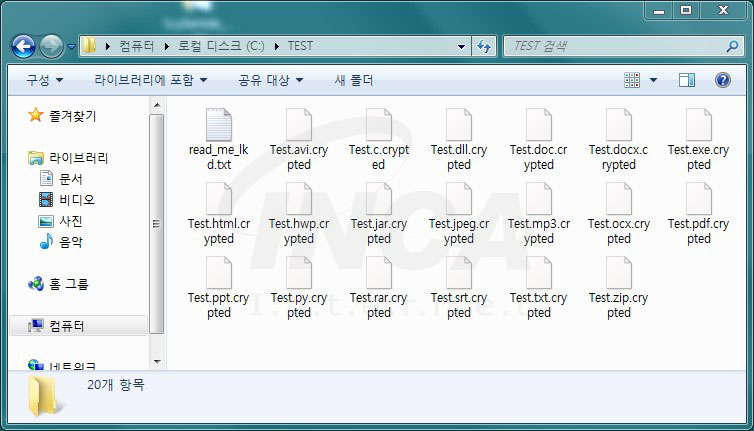Click the navigation pane scrollbar thumb
Image resolution: width=754 pixels, height=431 pixels.
pyautogui.click(x=157, y=224)
